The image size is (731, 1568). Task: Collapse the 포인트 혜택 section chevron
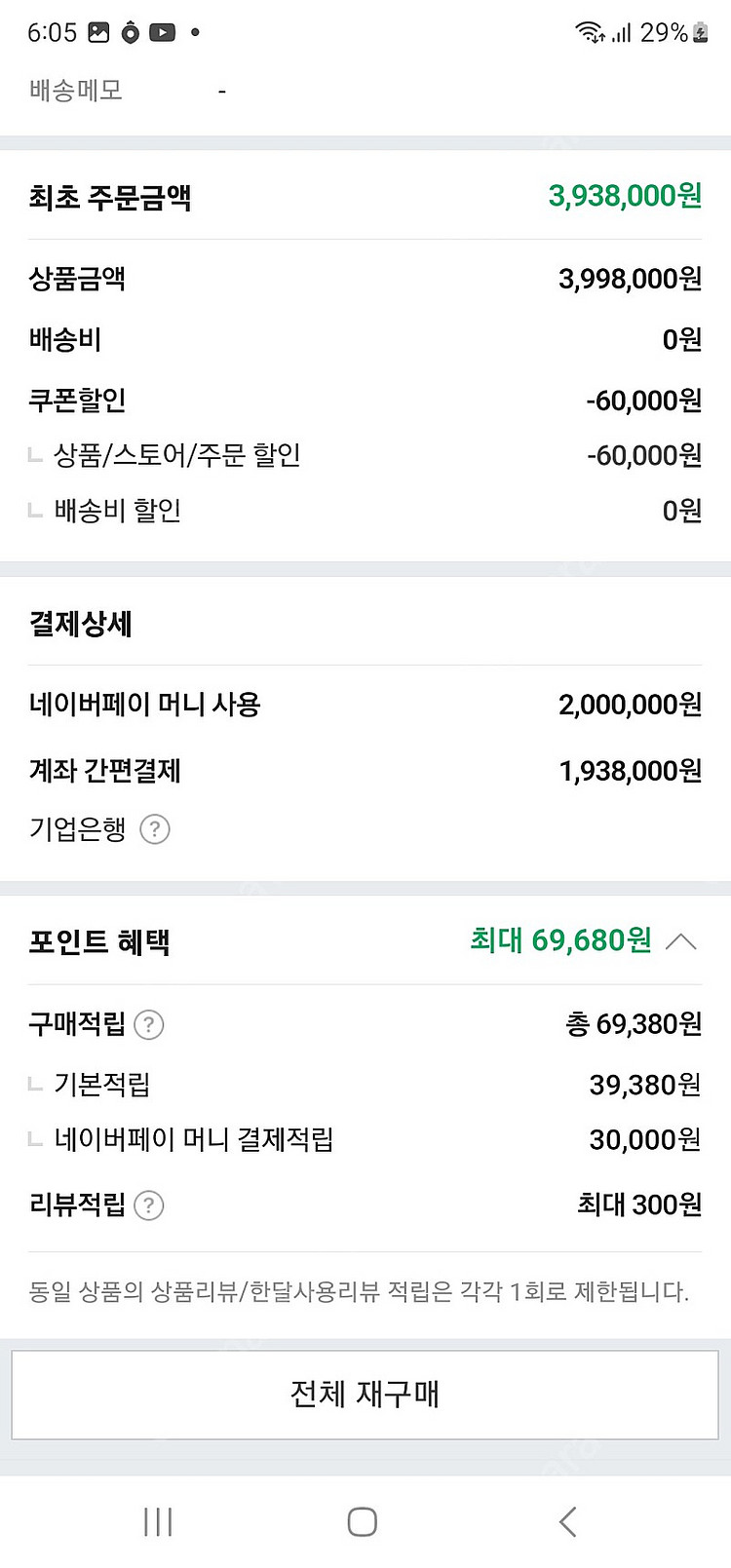(x=681, y=941)
